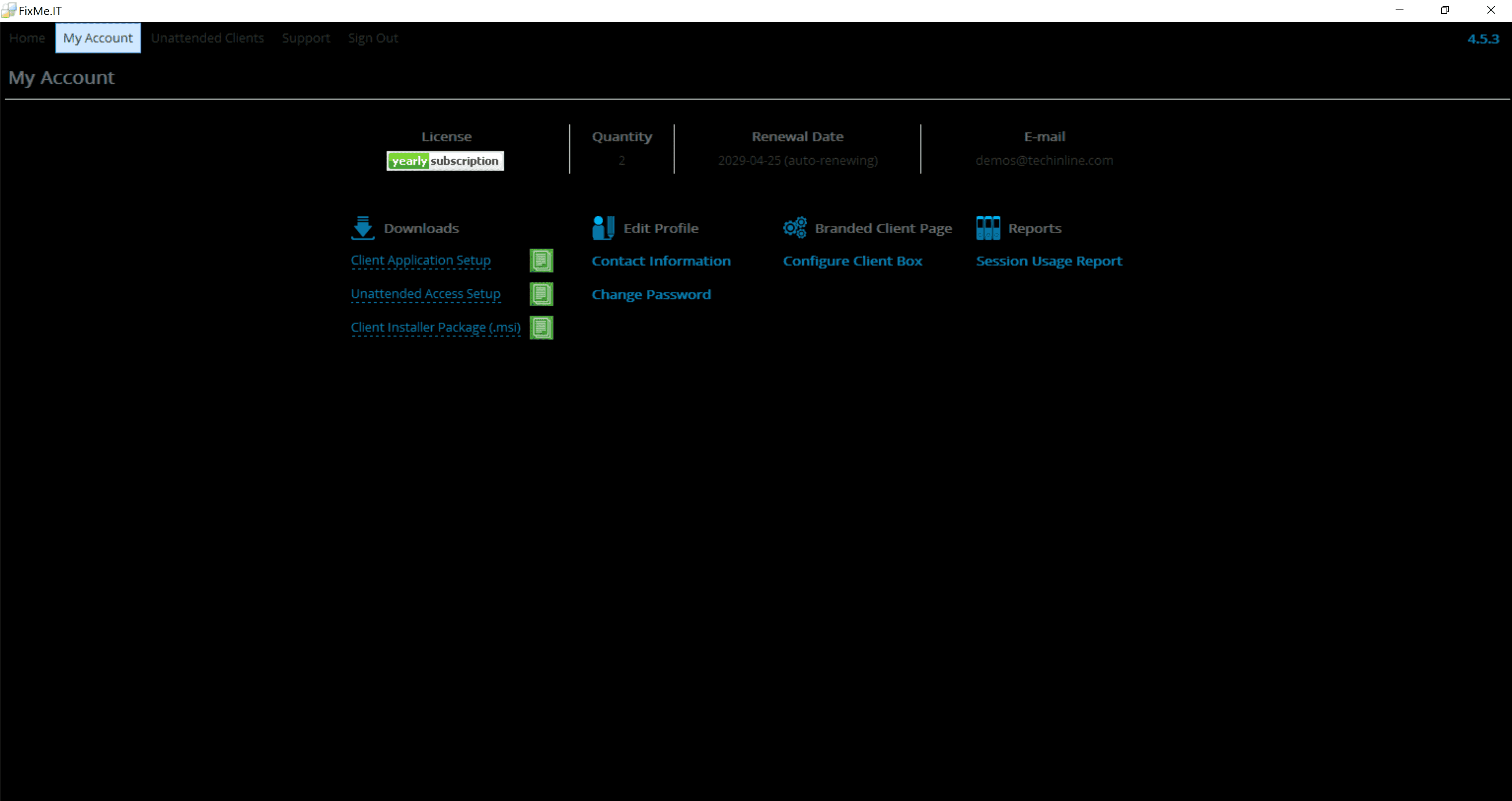Go to the Support menu item

coord(306,38)
